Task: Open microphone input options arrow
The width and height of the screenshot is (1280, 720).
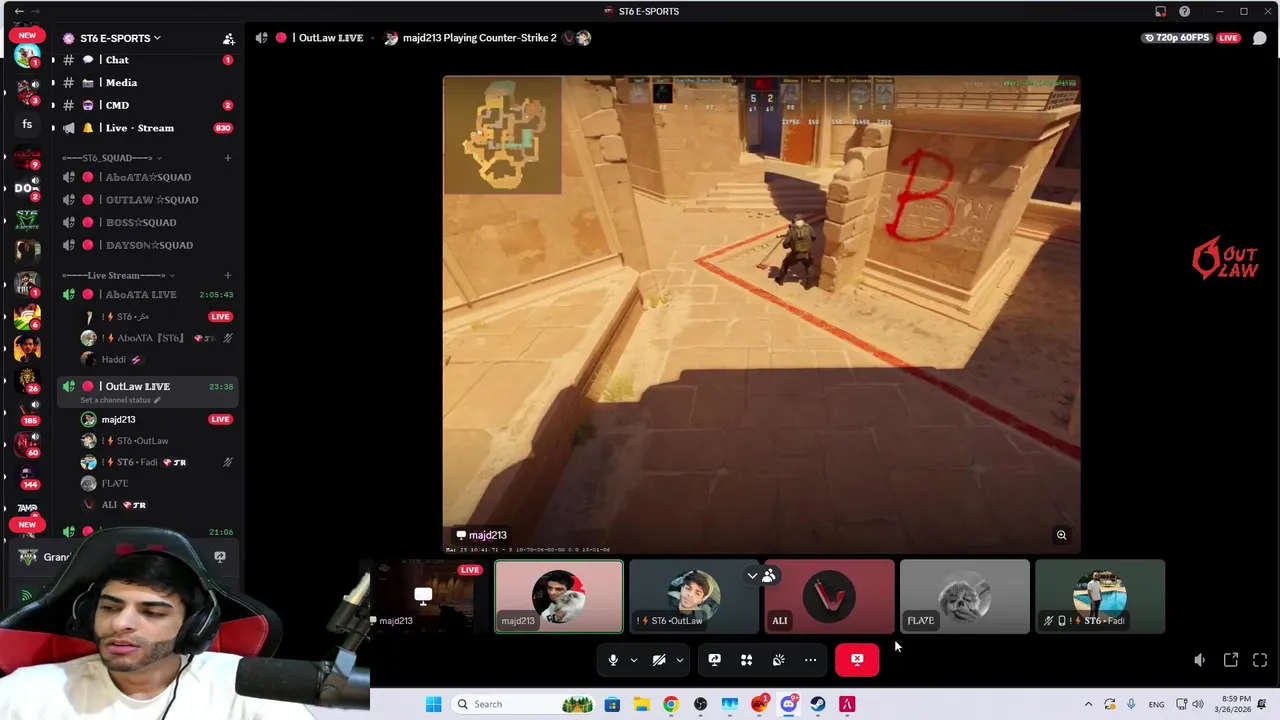Action: [x=633, y=660]
